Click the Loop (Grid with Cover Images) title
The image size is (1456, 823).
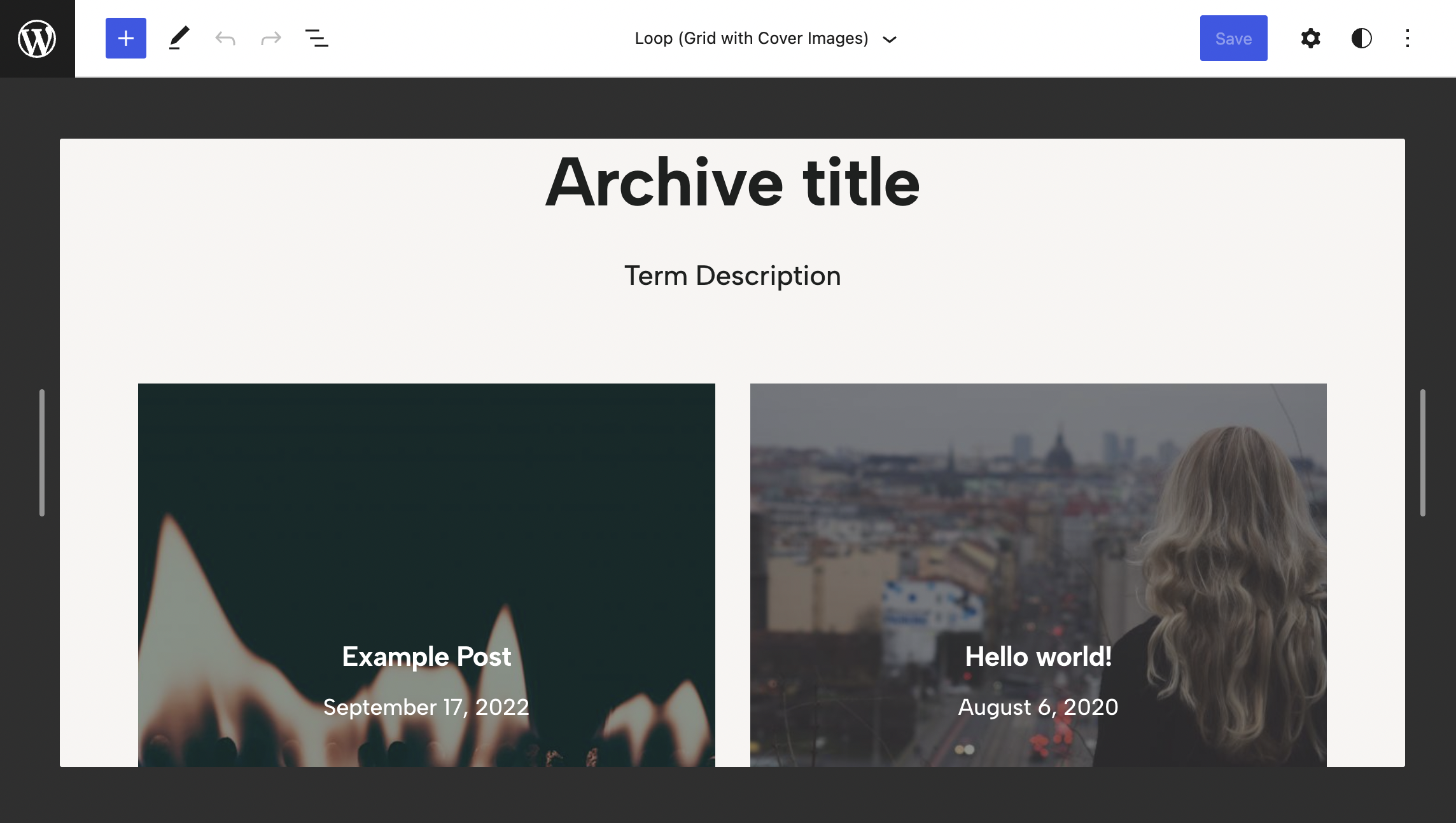[x=751, y=38]
